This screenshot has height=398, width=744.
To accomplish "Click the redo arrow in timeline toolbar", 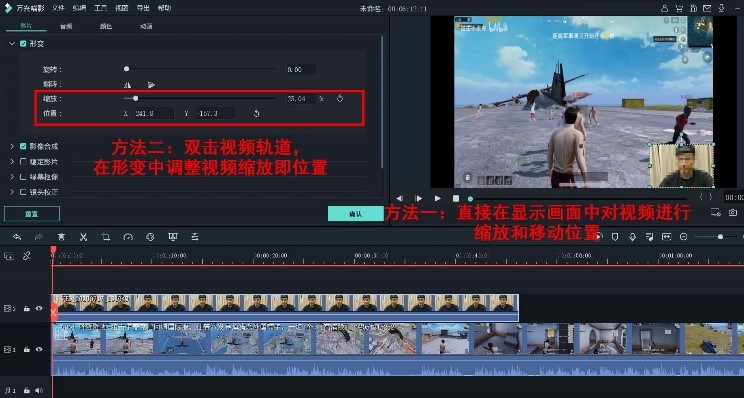I will 39,237.
